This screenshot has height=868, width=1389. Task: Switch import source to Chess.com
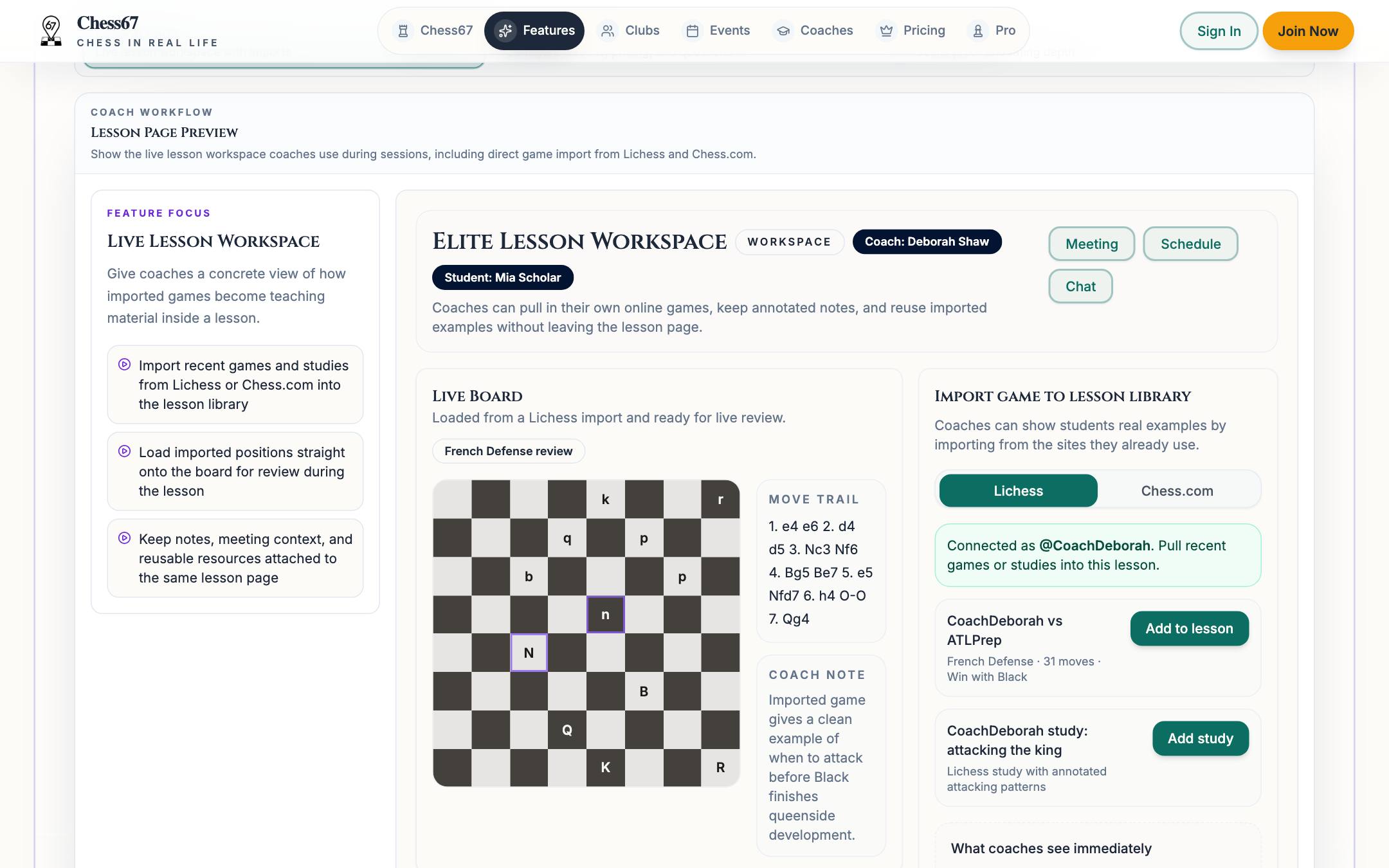pos(1177,491)
